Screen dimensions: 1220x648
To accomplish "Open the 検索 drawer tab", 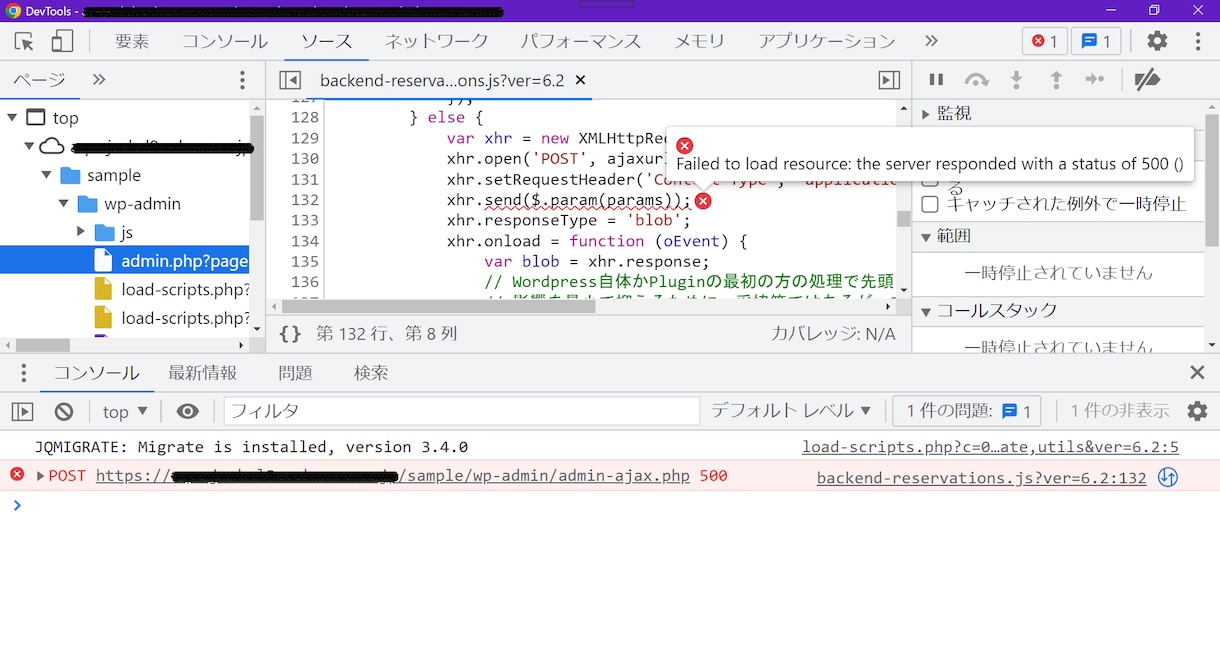I will click(371, 373).
